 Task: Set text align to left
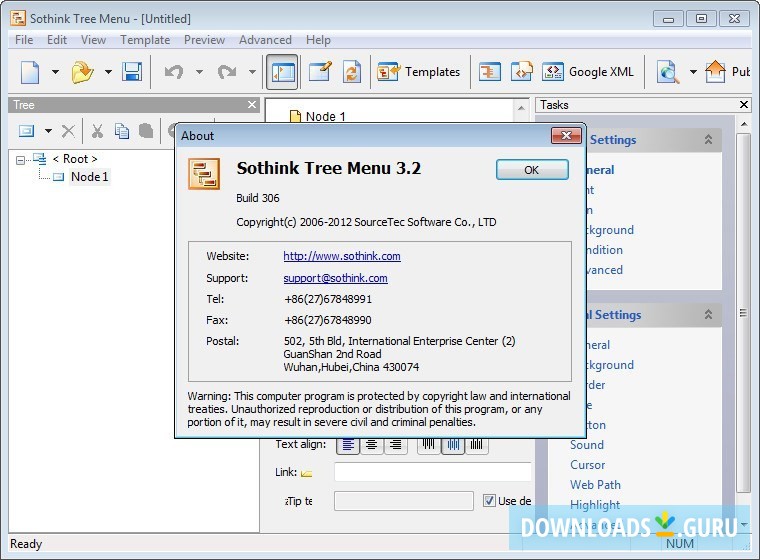[x=348, y=445]
